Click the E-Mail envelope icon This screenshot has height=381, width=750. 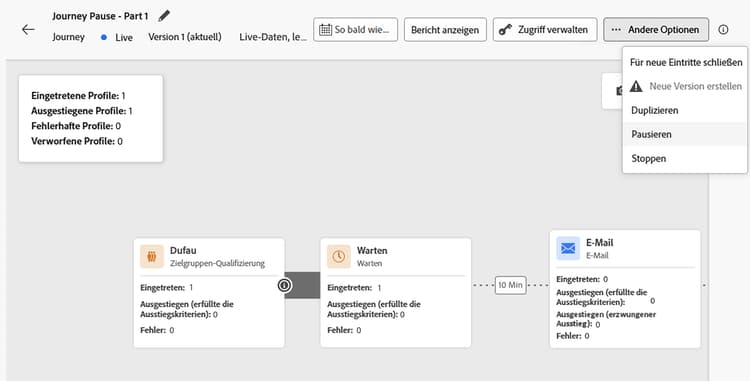(568, 249)
